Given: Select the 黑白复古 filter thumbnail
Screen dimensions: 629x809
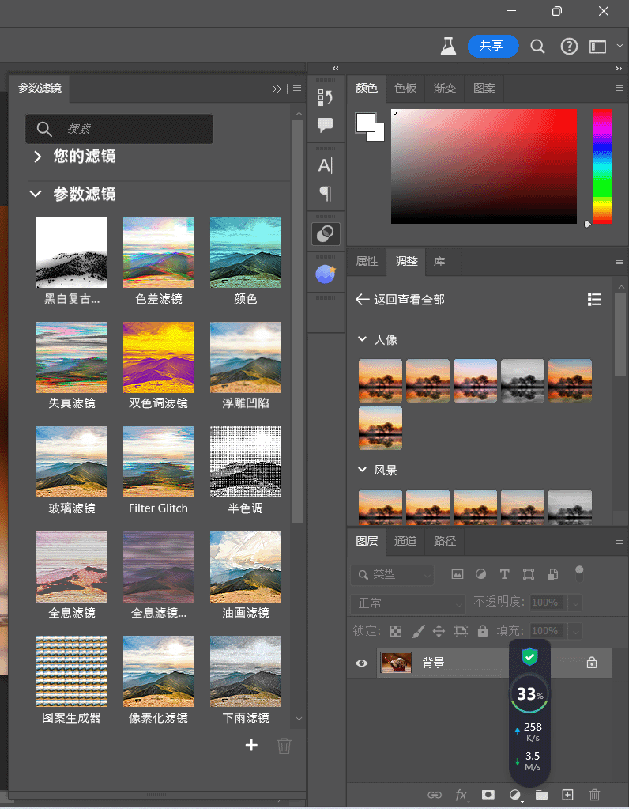Looking at the screenshot, I should coord(71,252).
